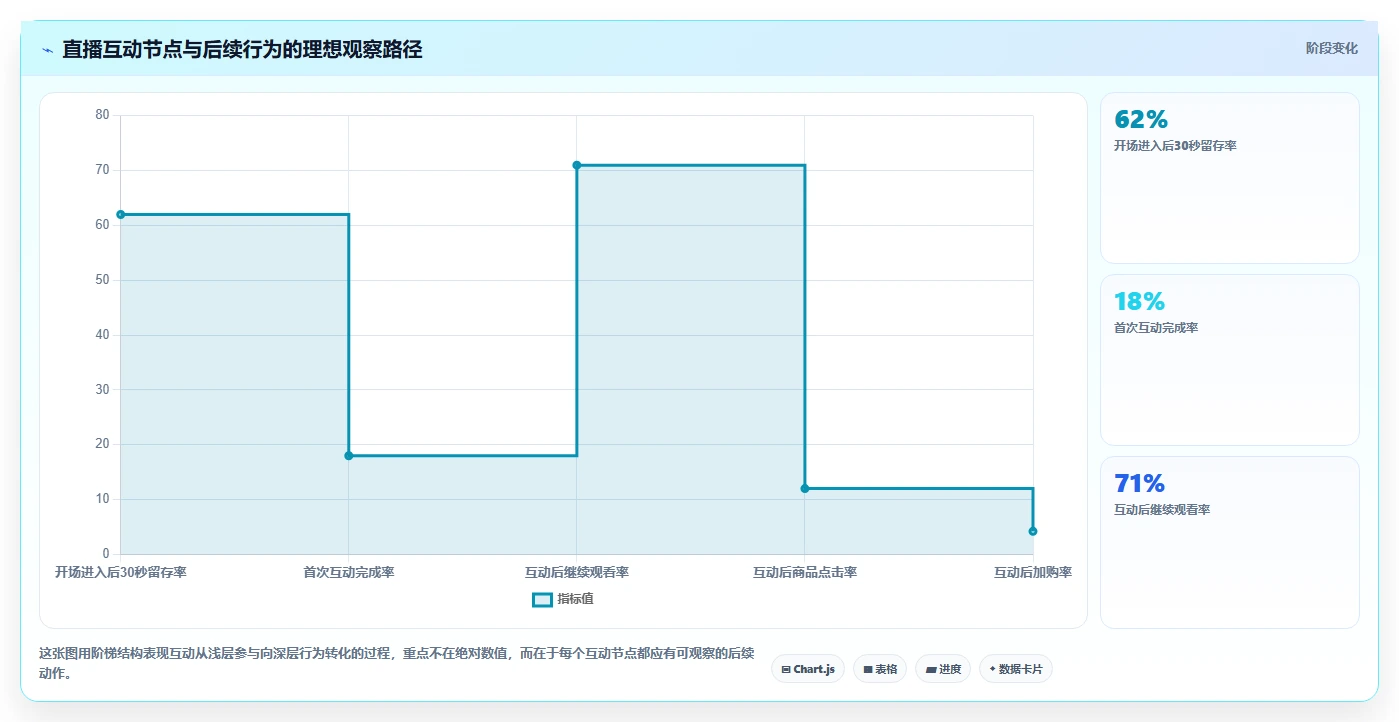Click the data point at value 18
This screenshot has height=722, width=1399.
(349, 455)
